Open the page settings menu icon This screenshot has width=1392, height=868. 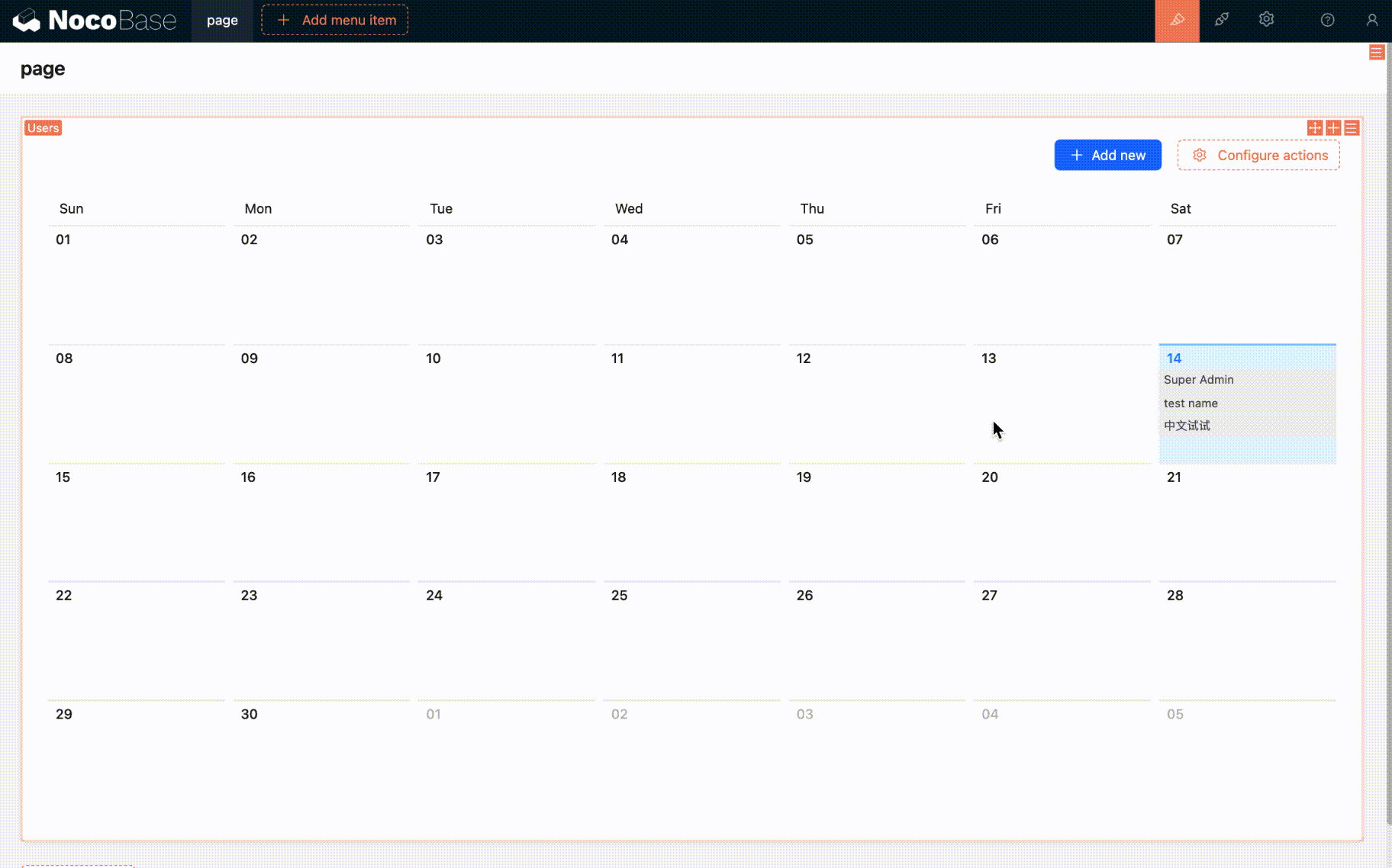1376,53
